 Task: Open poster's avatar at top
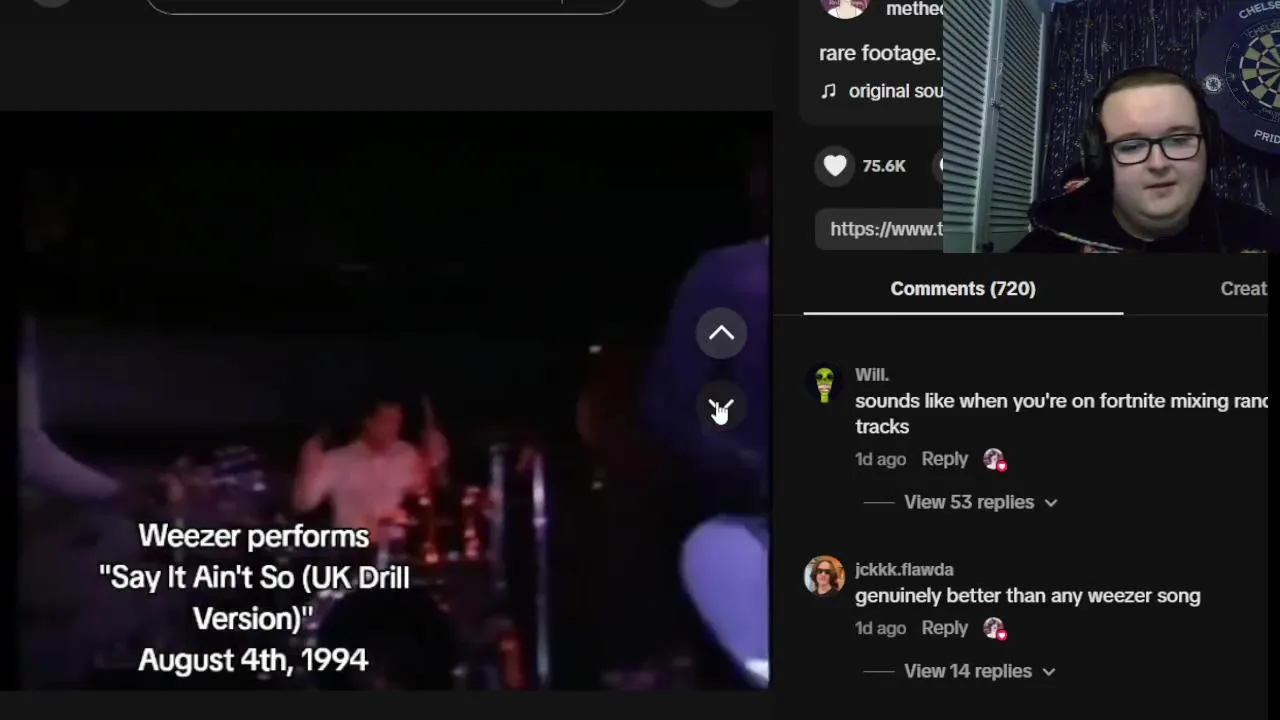point(845,6)
